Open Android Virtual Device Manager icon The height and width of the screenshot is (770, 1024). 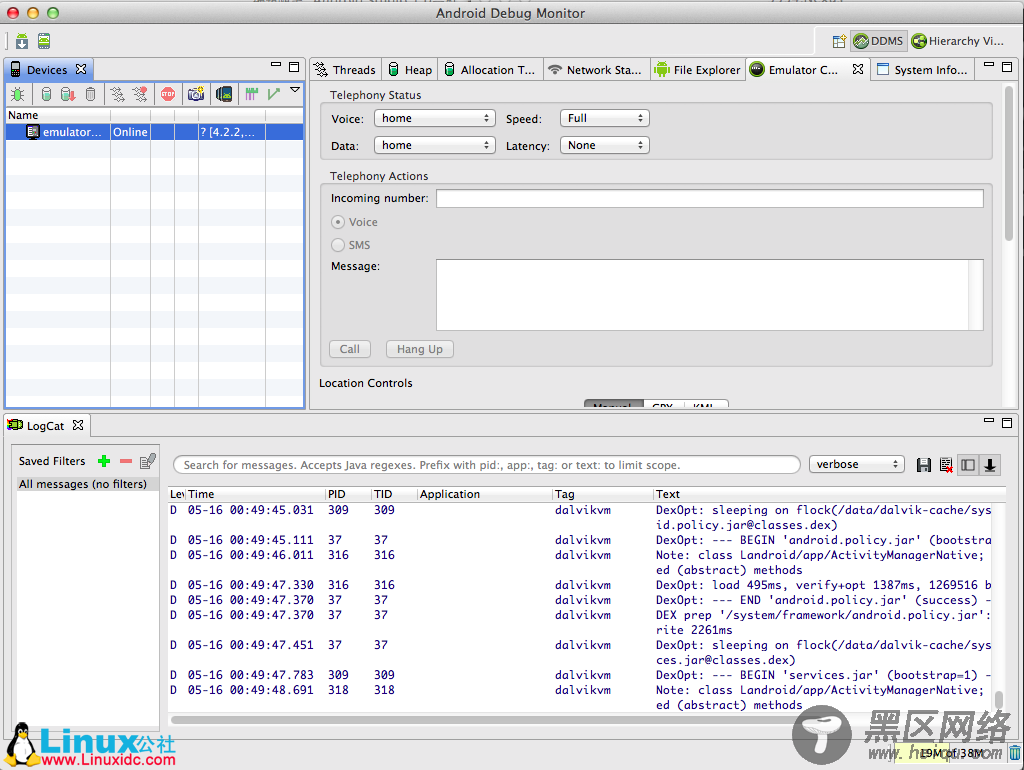click(x=44, y=41)
